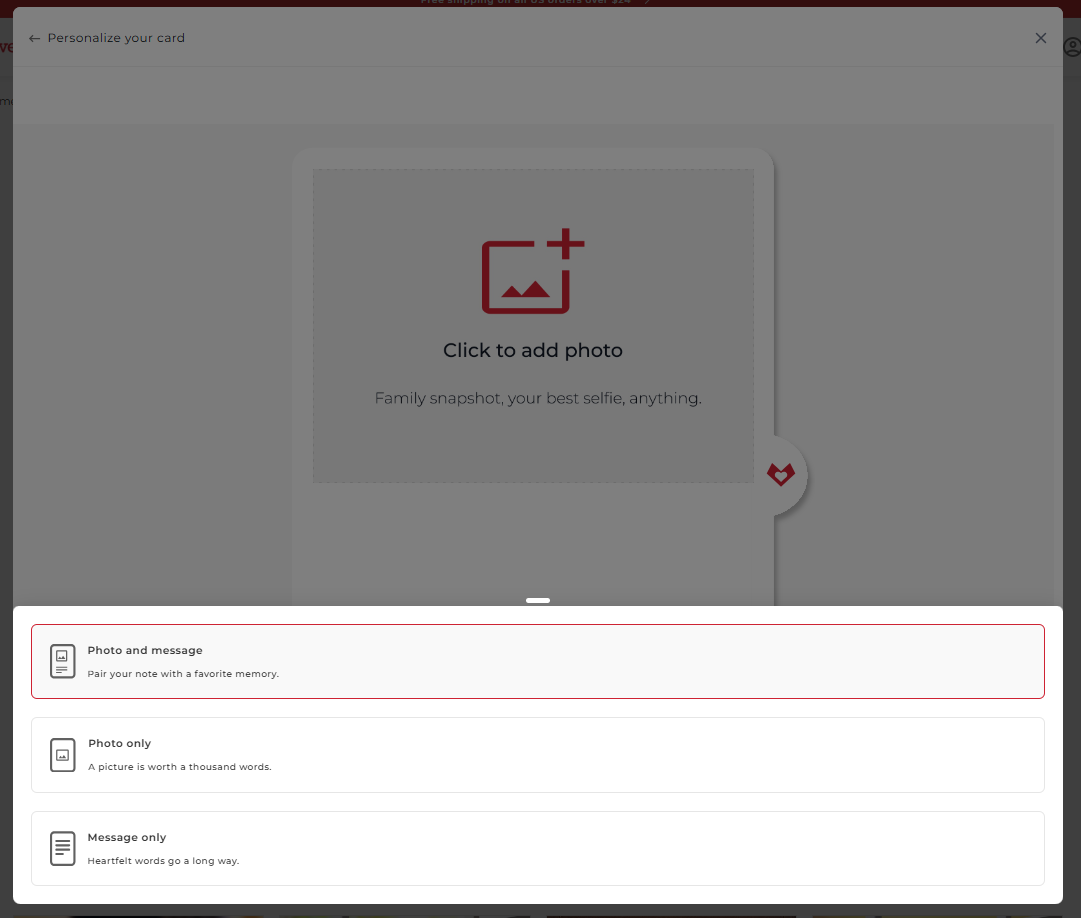Choose the "Photo only" title
Viewport: 1081px width, 918px height.
[120, 744]
